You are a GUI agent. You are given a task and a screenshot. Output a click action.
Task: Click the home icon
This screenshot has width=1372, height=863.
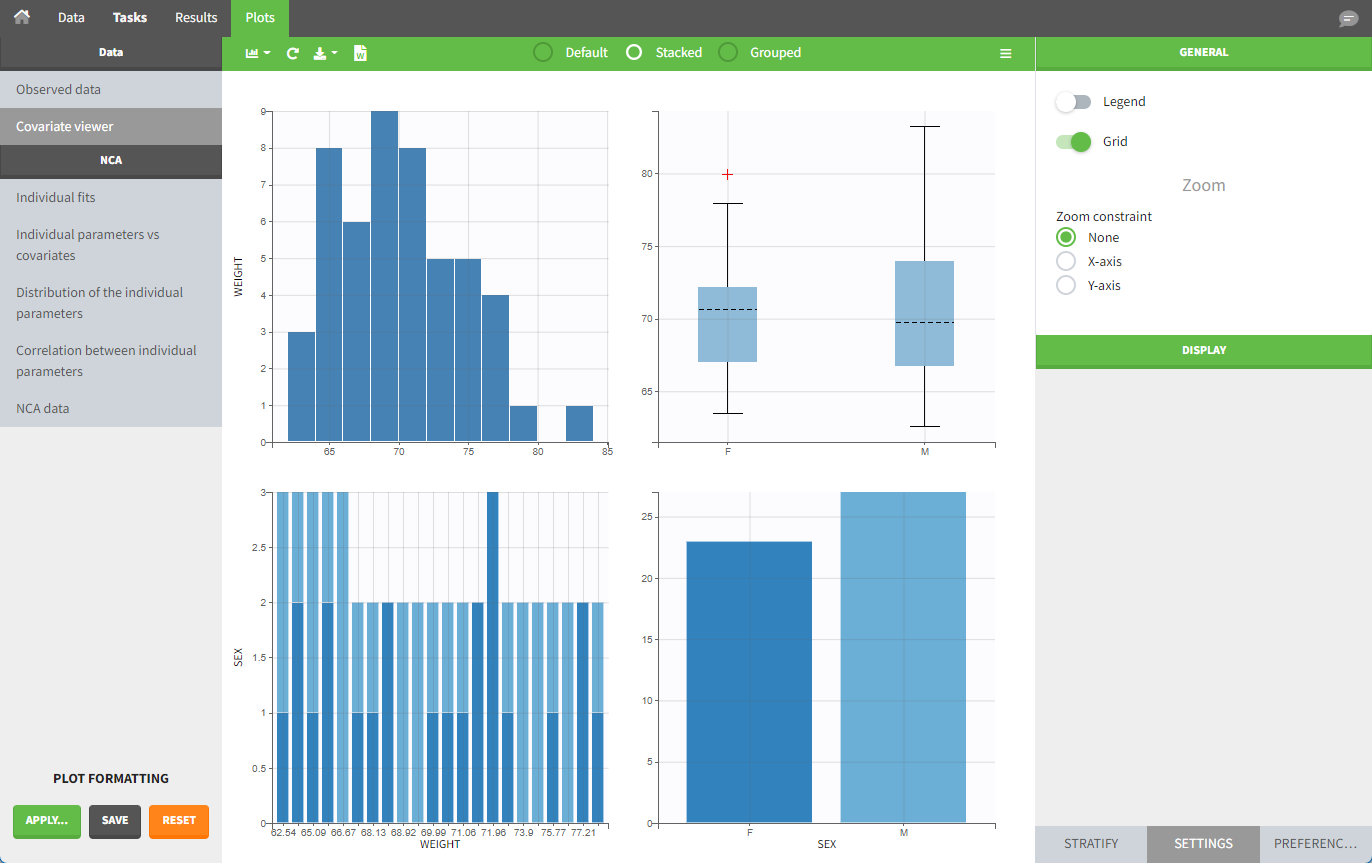(21, 17)
